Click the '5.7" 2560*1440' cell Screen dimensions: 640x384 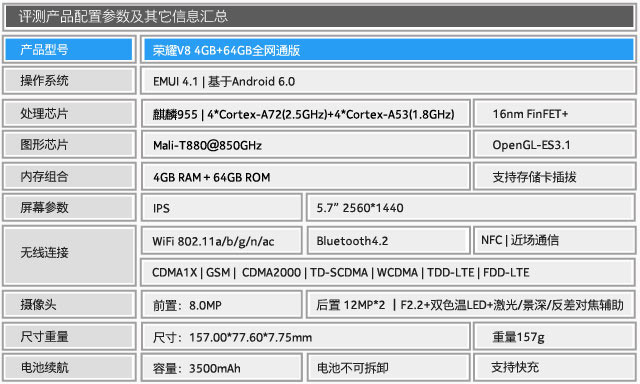coord(471,207)
